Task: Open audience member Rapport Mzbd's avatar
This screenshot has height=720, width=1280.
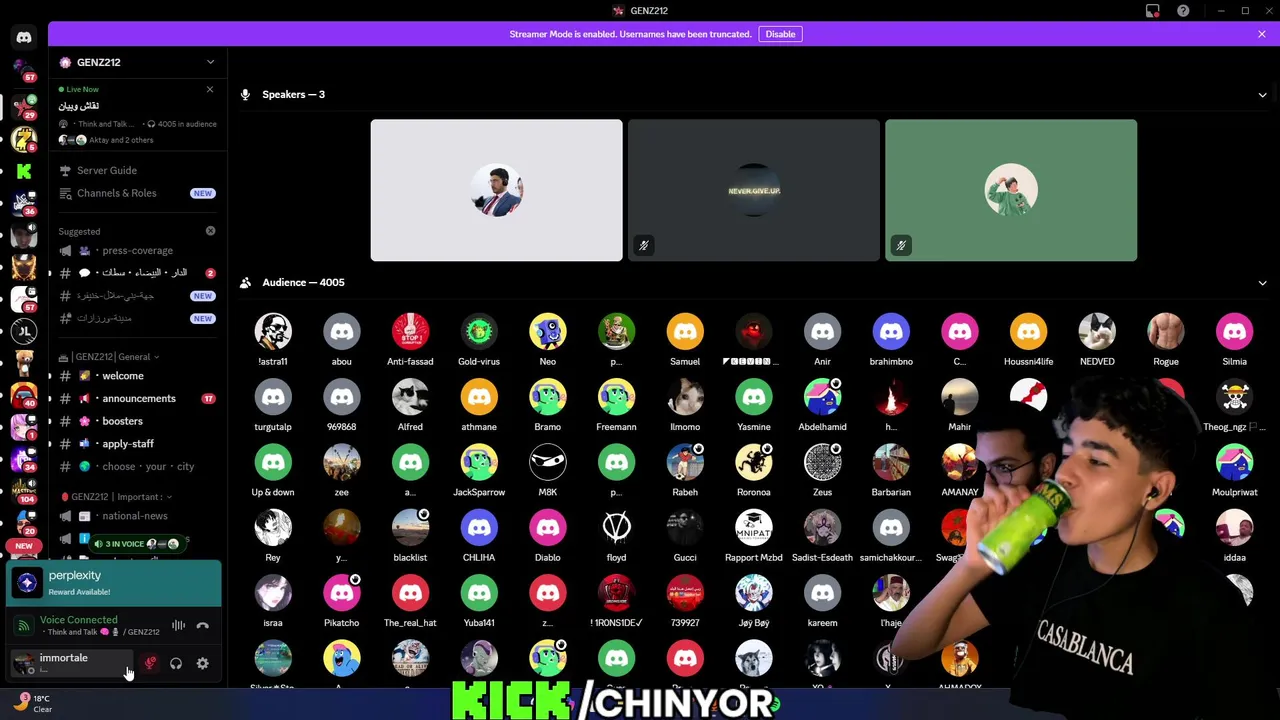Action: (754, 528)
